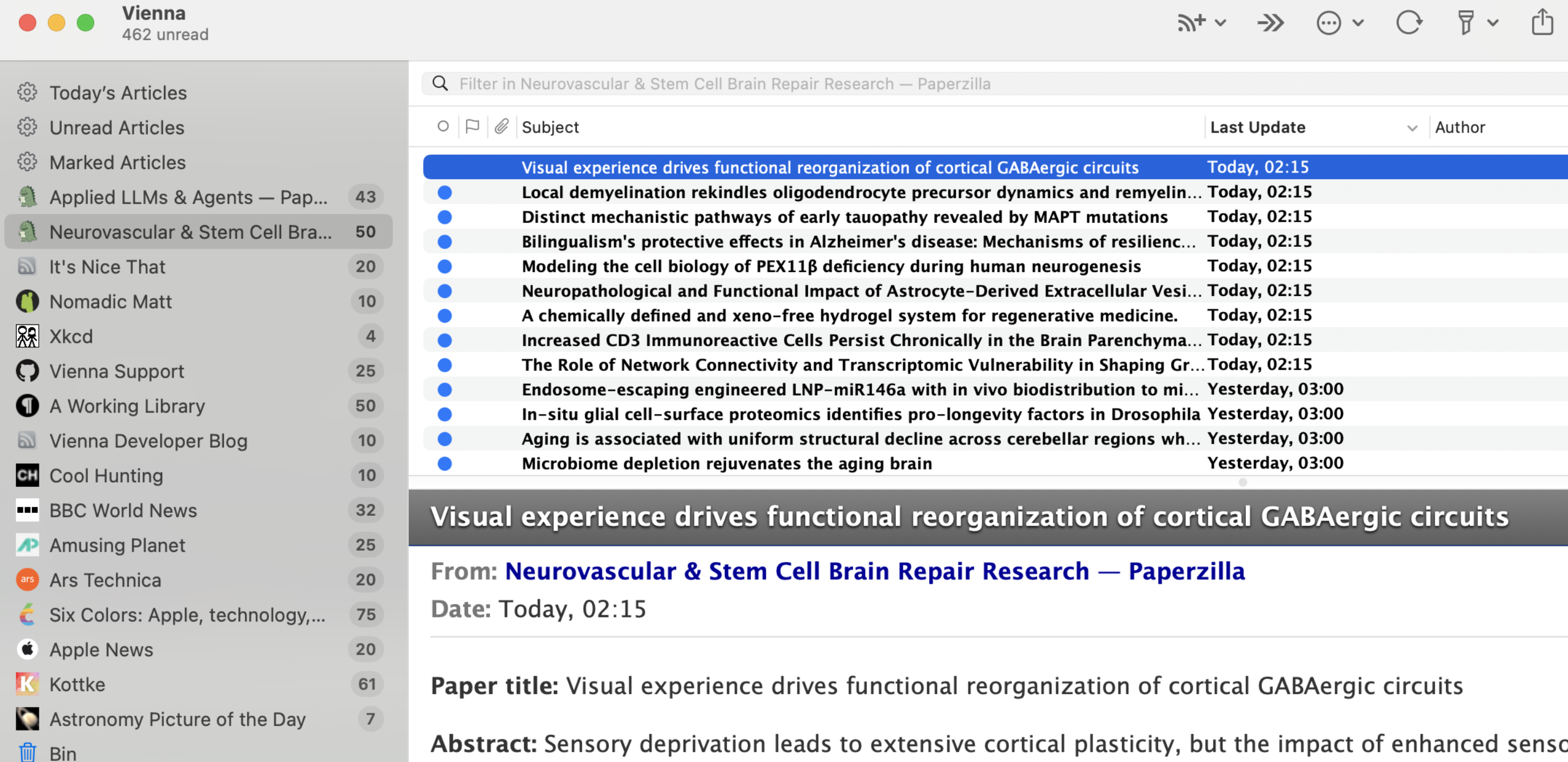Toggle unread dot for Bilingualism's protective effects article

click(x=445, y=242)
